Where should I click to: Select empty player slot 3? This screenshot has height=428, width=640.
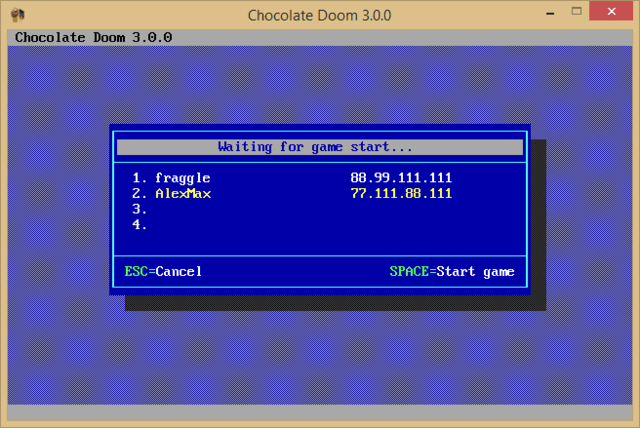[x=140, y=209]
